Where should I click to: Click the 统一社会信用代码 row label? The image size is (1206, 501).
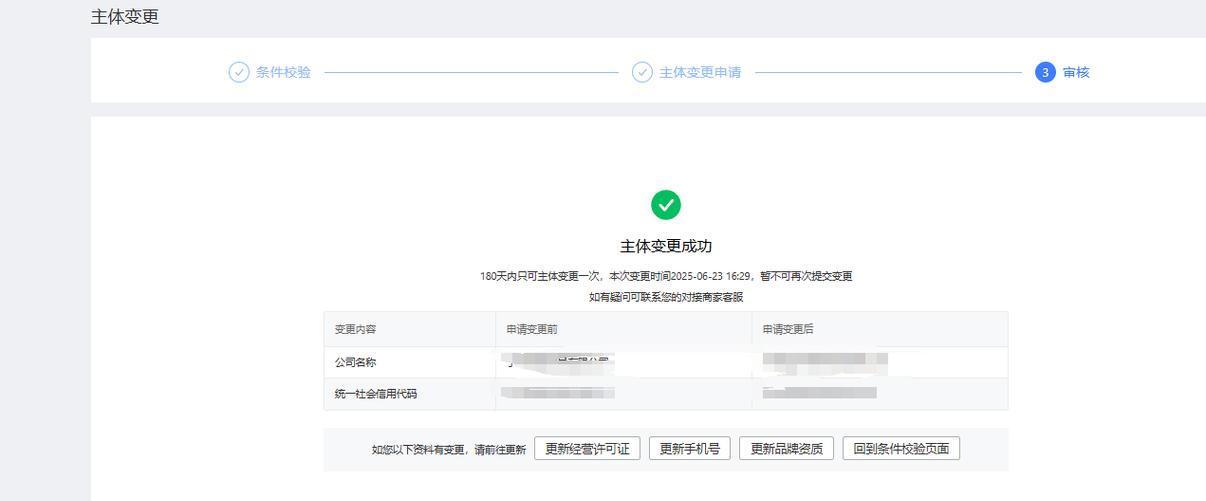coord(376,394)
